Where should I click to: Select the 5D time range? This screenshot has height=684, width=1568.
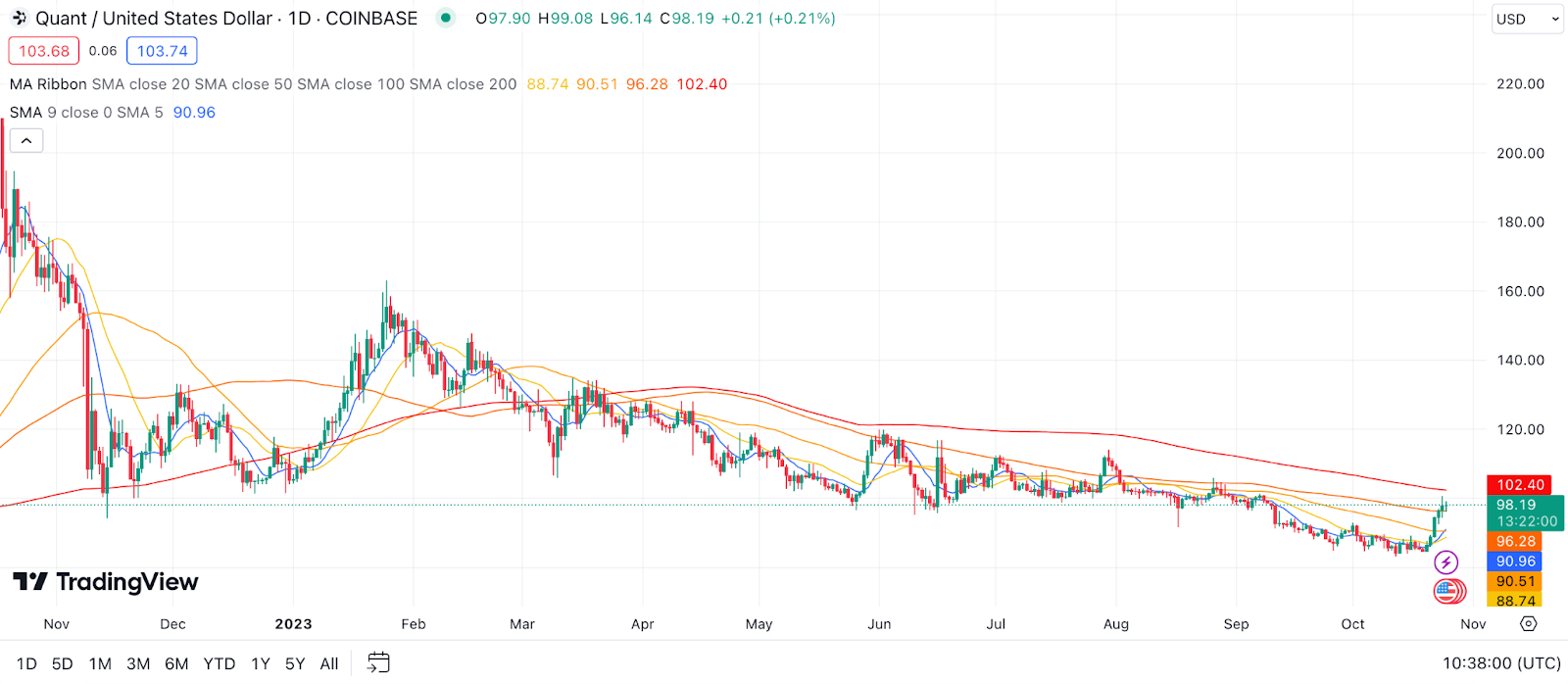tap(62, 663)
